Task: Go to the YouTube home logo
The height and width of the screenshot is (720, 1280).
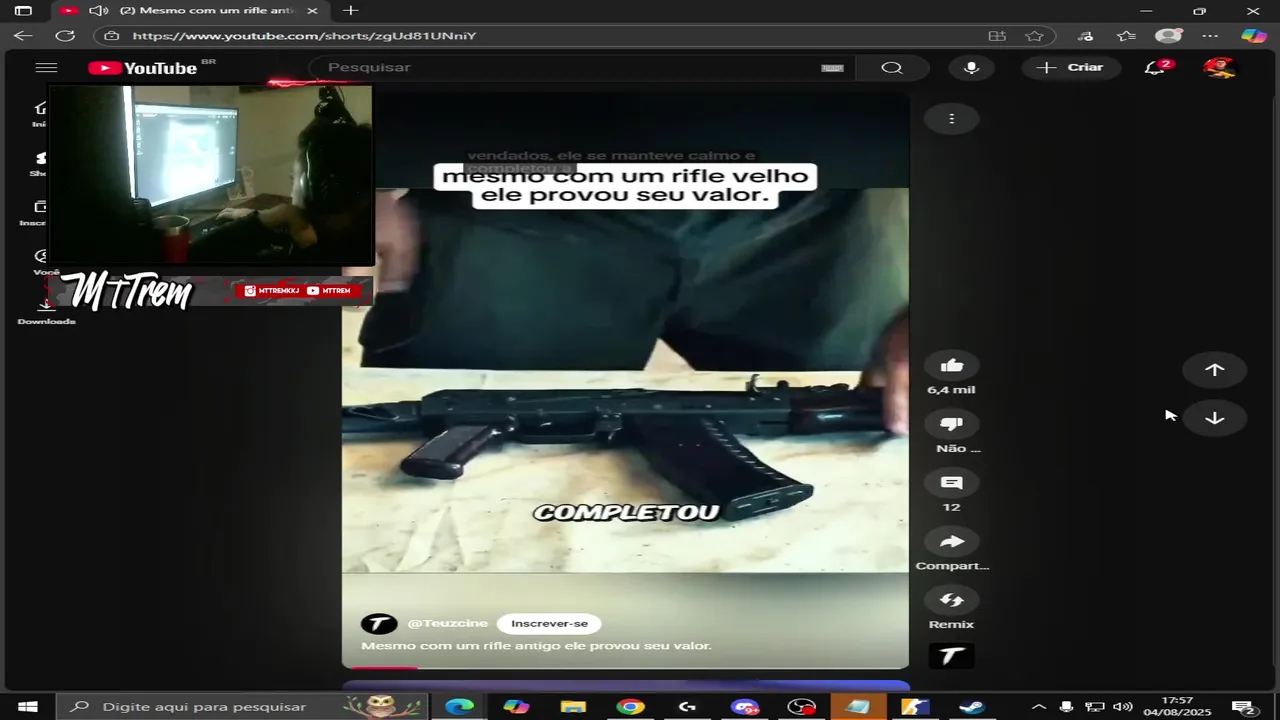Action: tap(143, 68)
